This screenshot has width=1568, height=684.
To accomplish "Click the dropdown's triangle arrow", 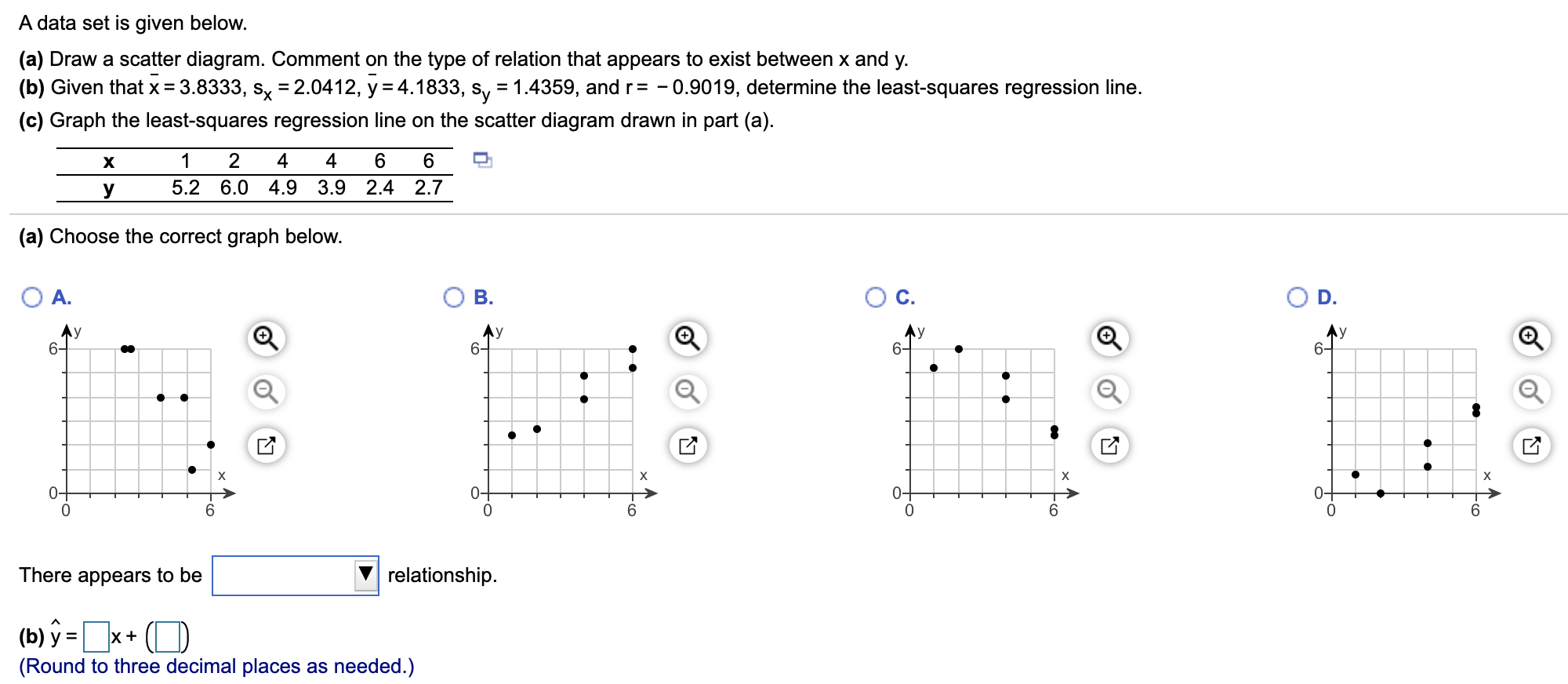I will 364,575.
